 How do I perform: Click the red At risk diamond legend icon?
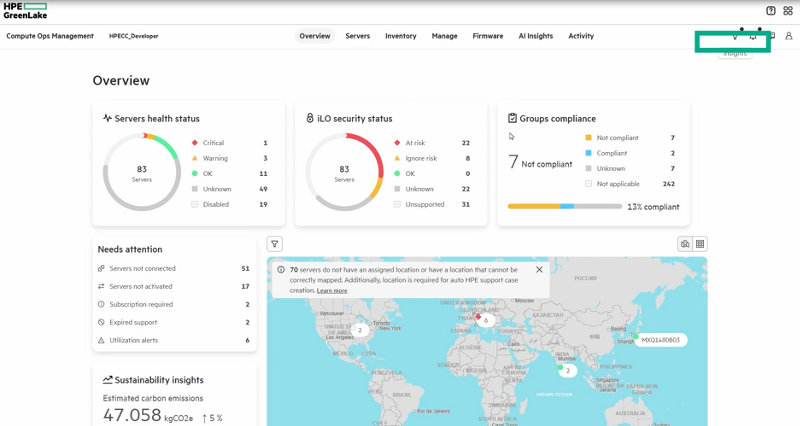coord(397,143)
